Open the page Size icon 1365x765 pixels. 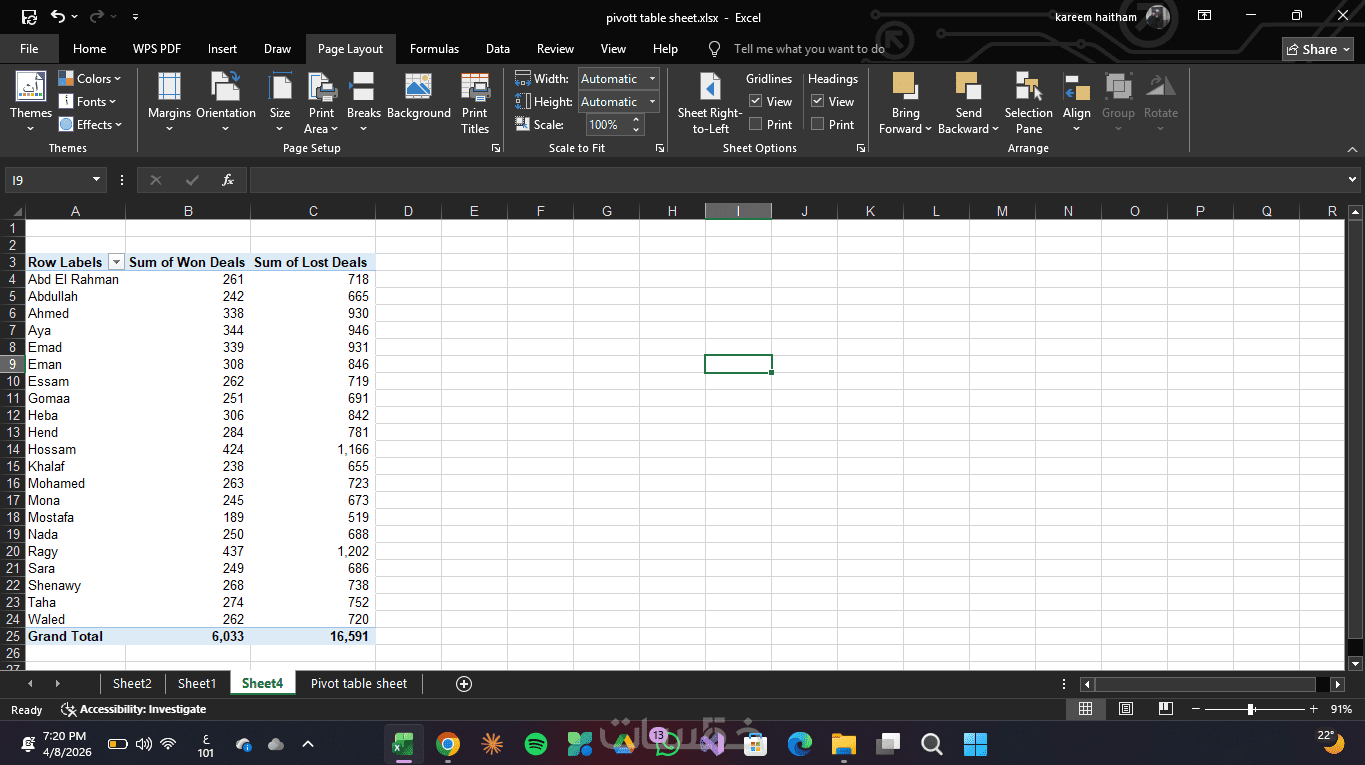tap(280, 86)
